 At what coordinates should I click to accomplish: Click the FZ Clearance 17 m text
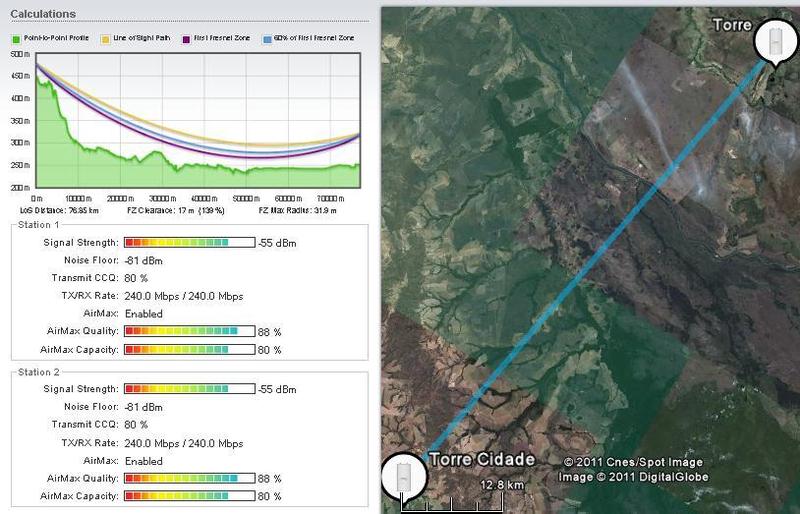(176, 210)
